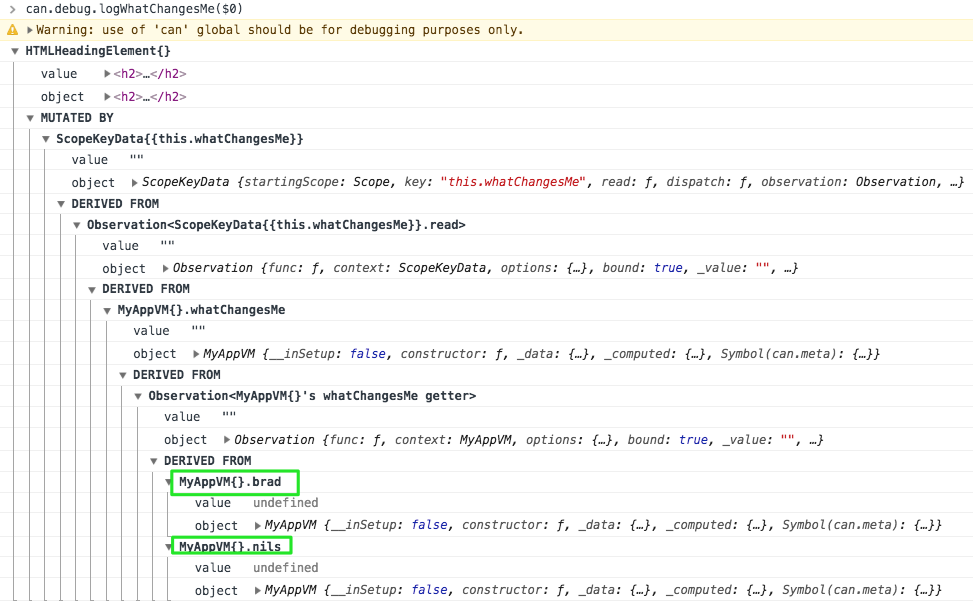Collapse DERIVED FROM directly under ScopeKeyData's object row

click(61, 204)
